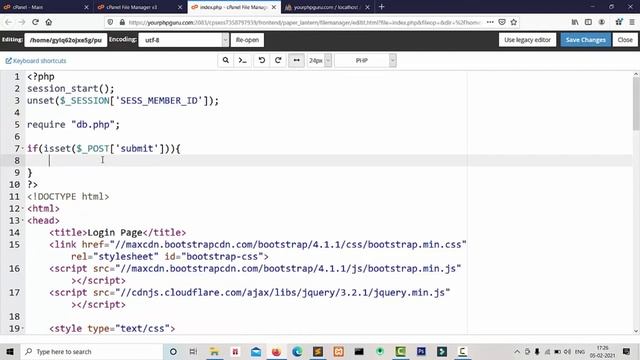
Task: Open the page actions three-dots menu
Action: [x=490, y=22]
